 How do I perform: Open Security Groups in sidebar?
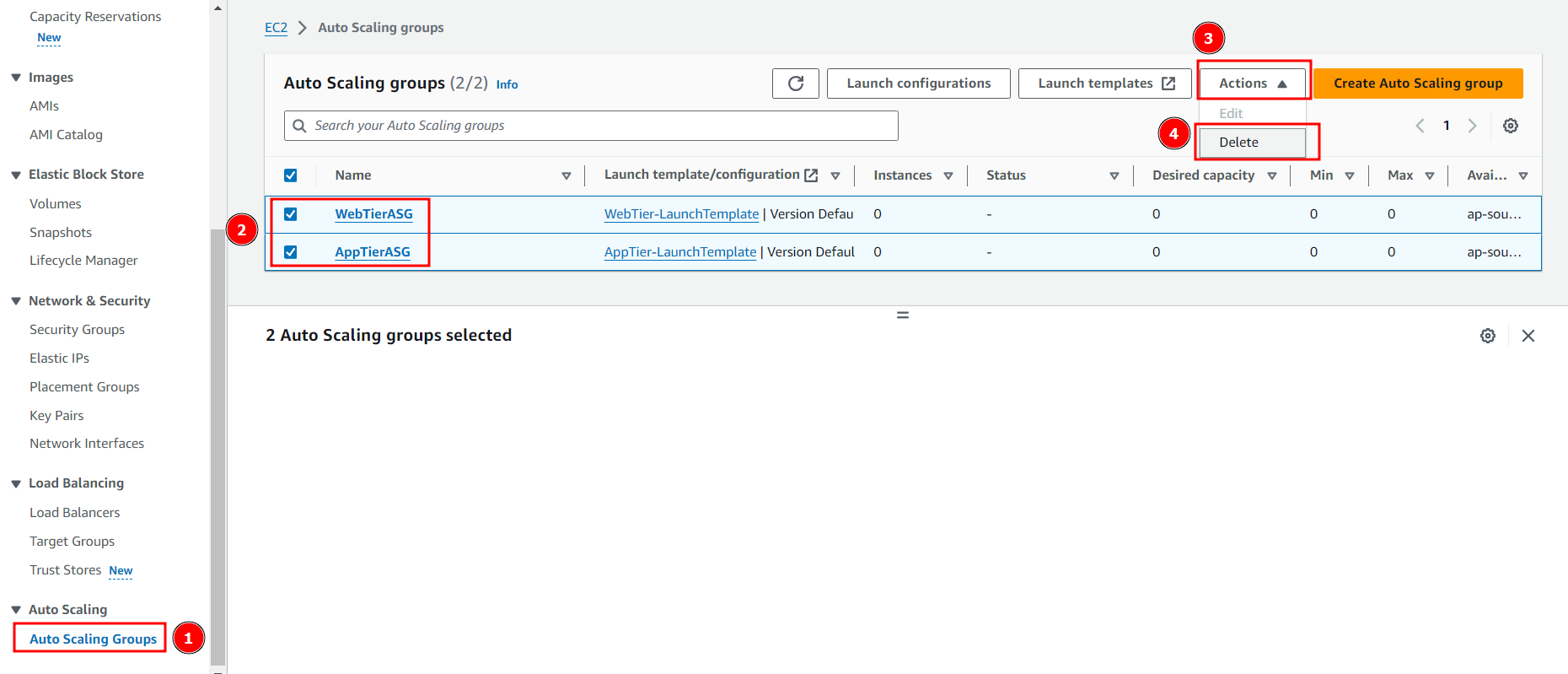[x=77, y=330]
